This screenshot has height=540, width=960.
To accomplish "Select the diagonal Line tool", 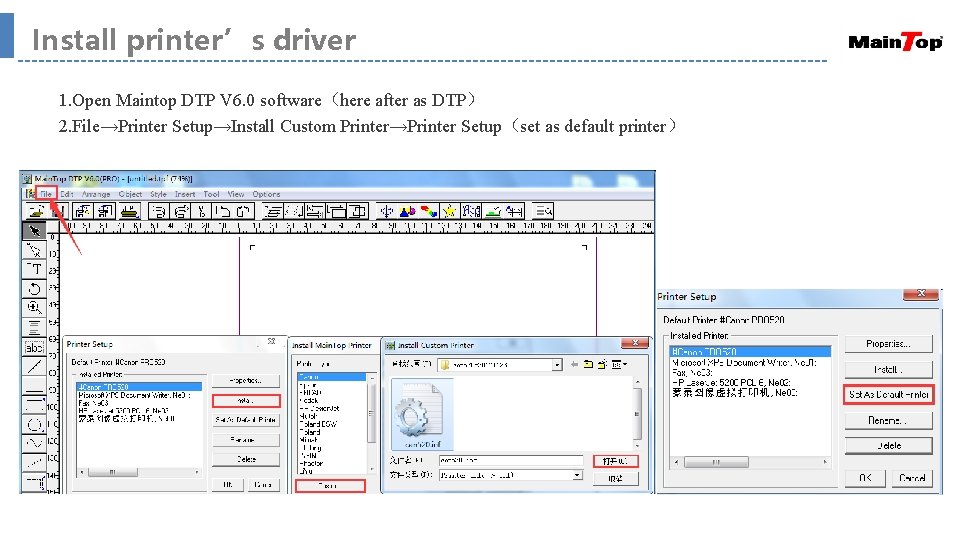I will (34, 366).
